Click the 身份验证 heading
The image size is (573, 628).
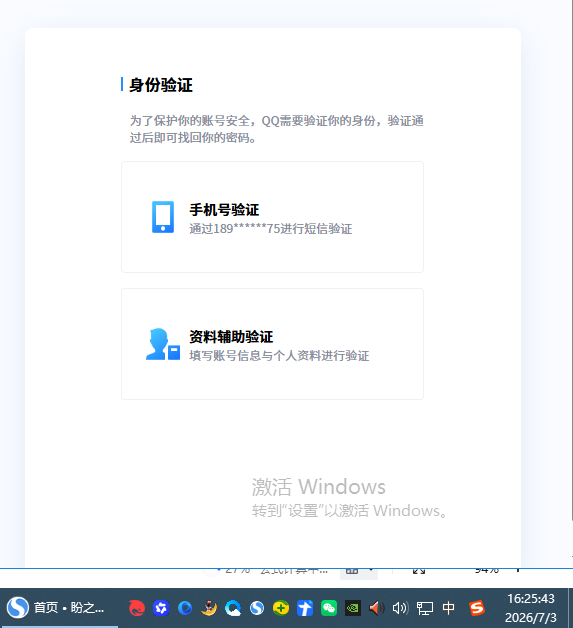(161, 85)
